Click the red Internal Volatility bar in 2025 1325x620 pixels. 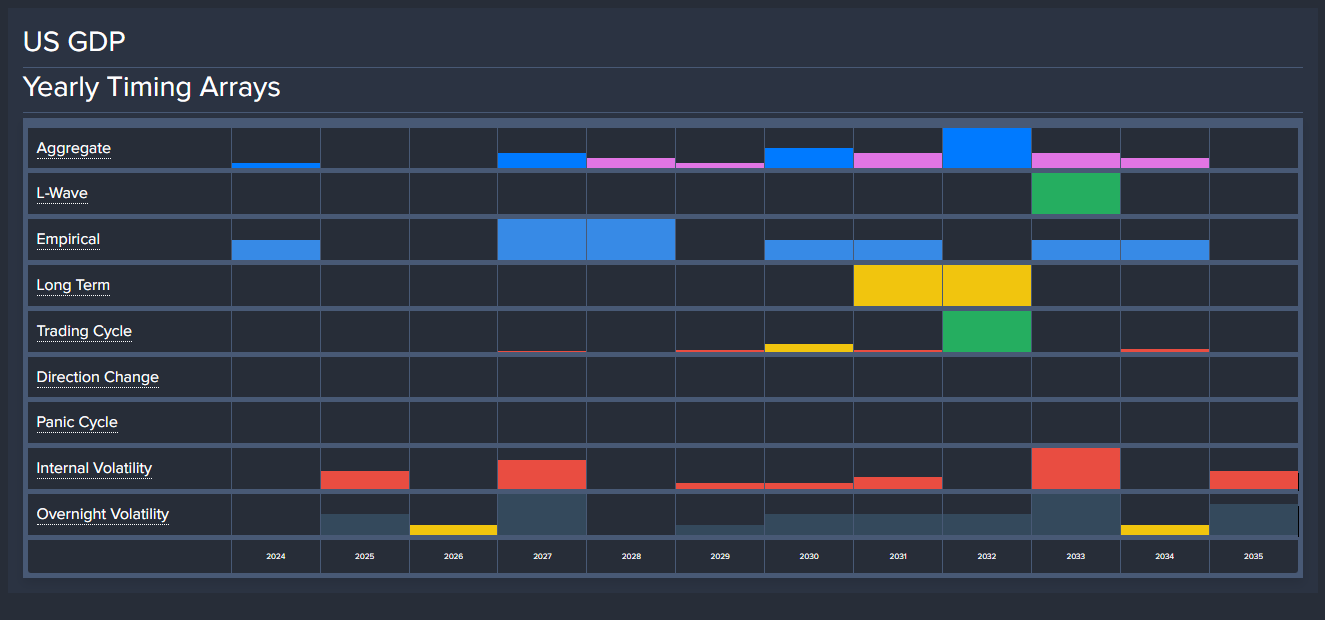click(364, 480)
